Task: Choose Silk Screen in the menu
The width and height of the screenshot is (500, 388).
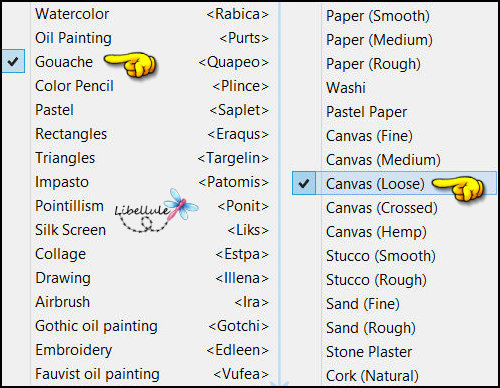Action: point(152,230)
